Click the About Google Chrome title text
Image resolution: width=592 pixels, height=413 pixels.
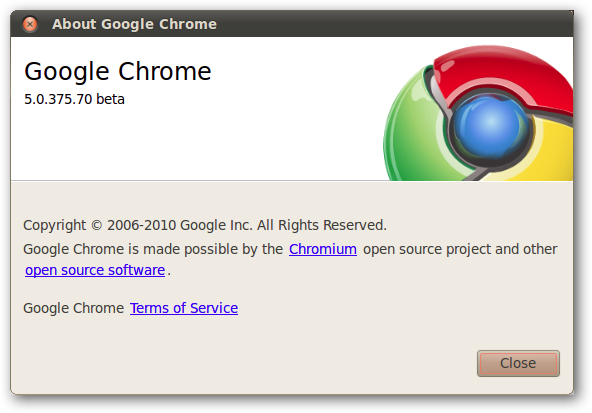134,24
